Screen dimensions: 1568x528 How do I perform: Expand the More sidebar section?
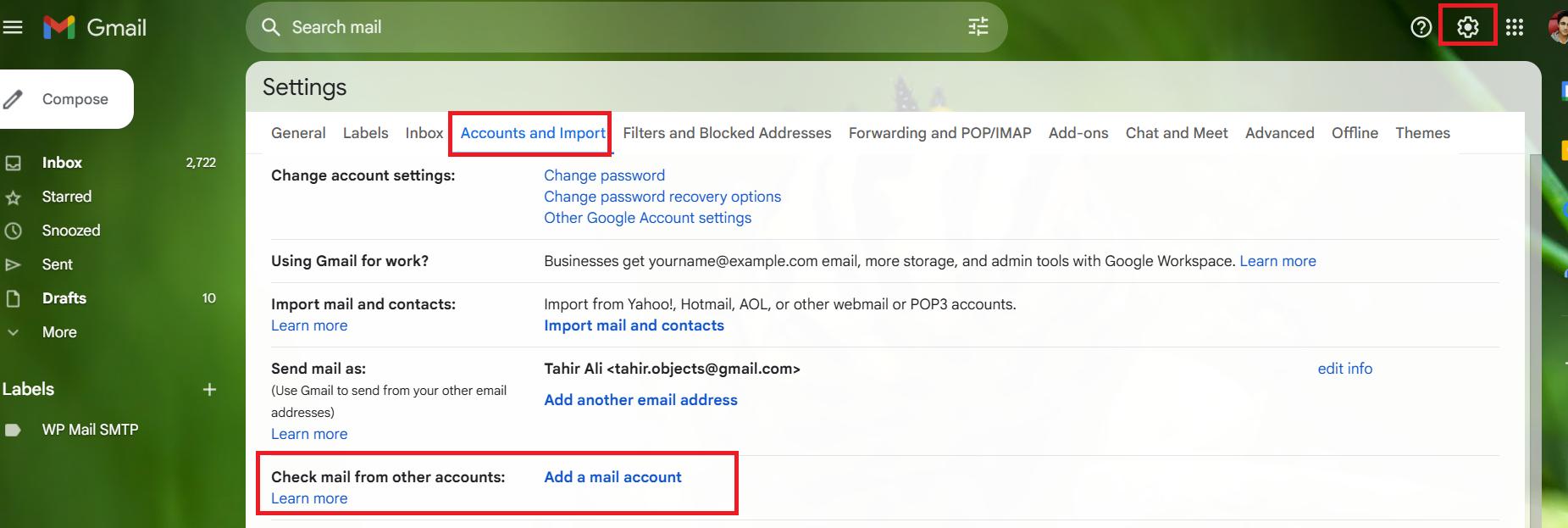(x=59, y=332)
